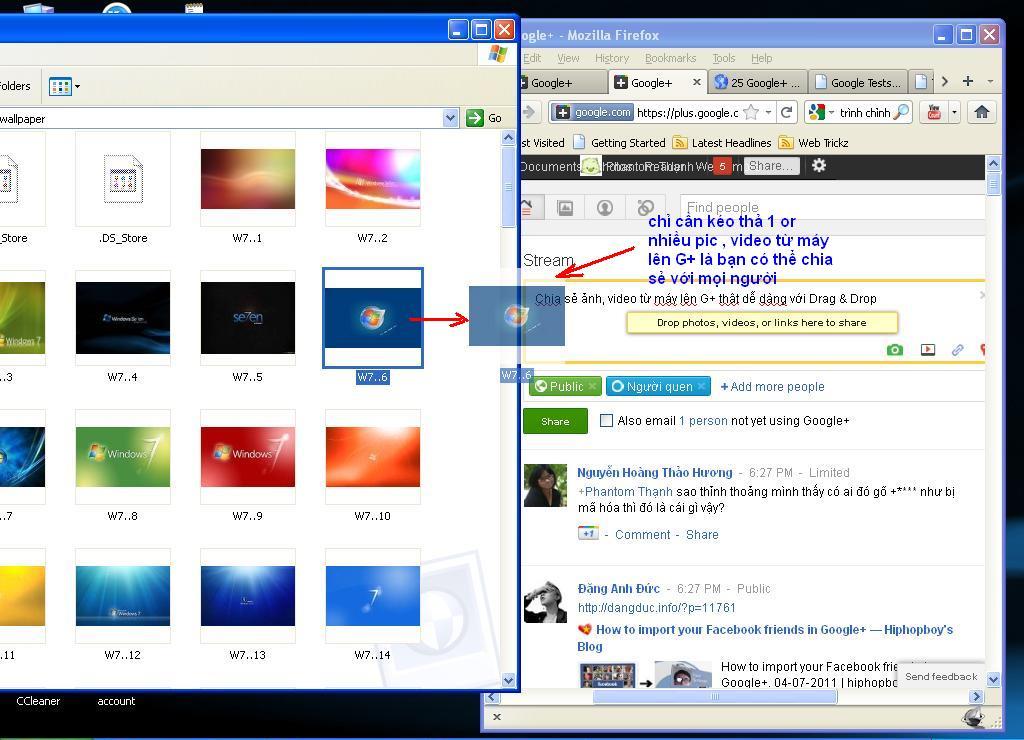Viewport: 1024px width, 740px height.
Task: Open the YouTube toolbar dropdown arrow
Action: coord(954,112)
